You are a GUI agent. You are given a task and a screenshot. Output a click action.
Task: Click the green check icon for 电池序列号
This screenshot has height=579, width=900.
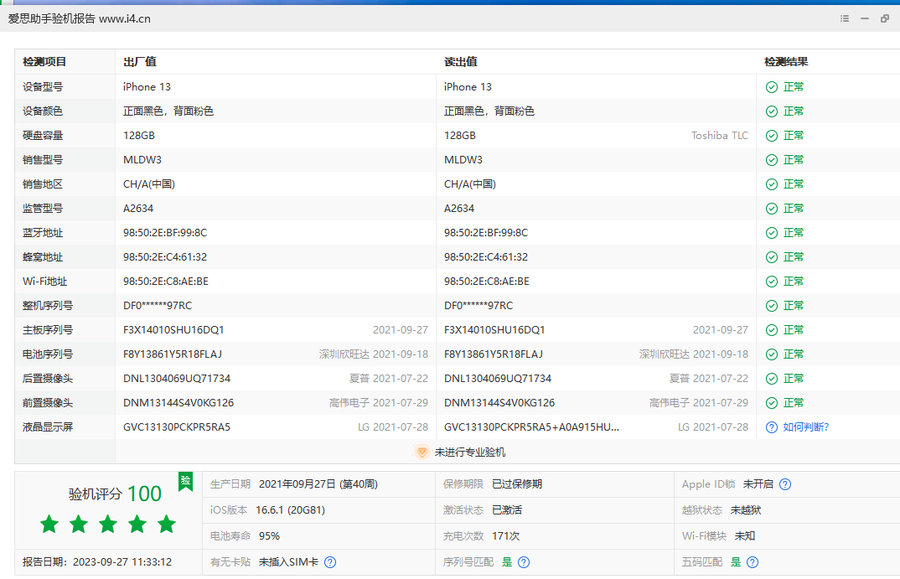771,354
